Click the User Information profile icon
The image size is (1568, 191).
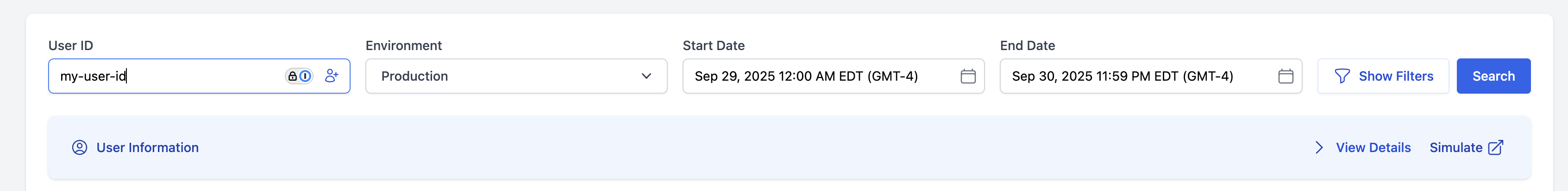point(80,148)
